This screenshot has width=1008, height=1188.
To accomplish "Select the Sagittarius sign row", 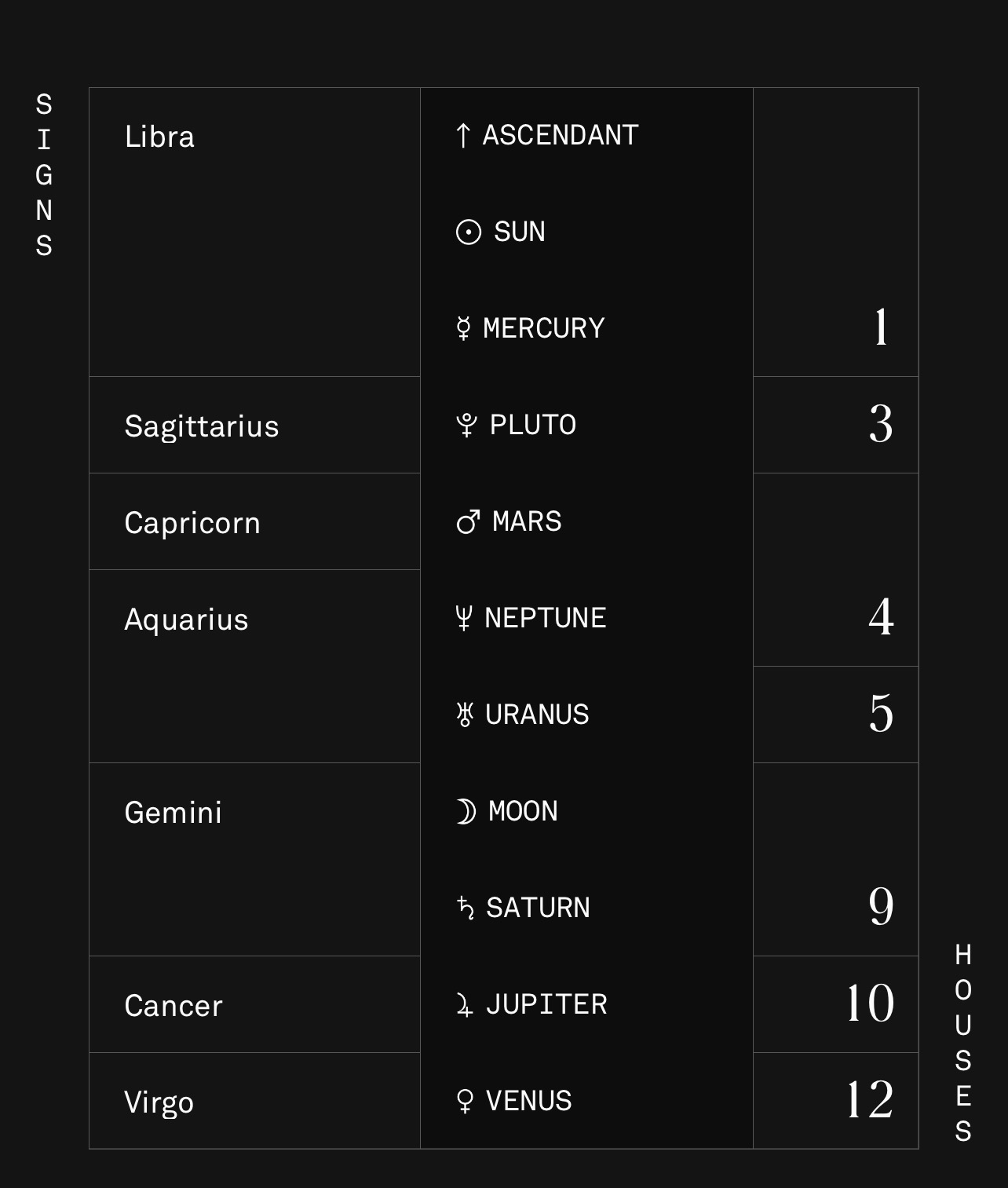I will point(254,425).
